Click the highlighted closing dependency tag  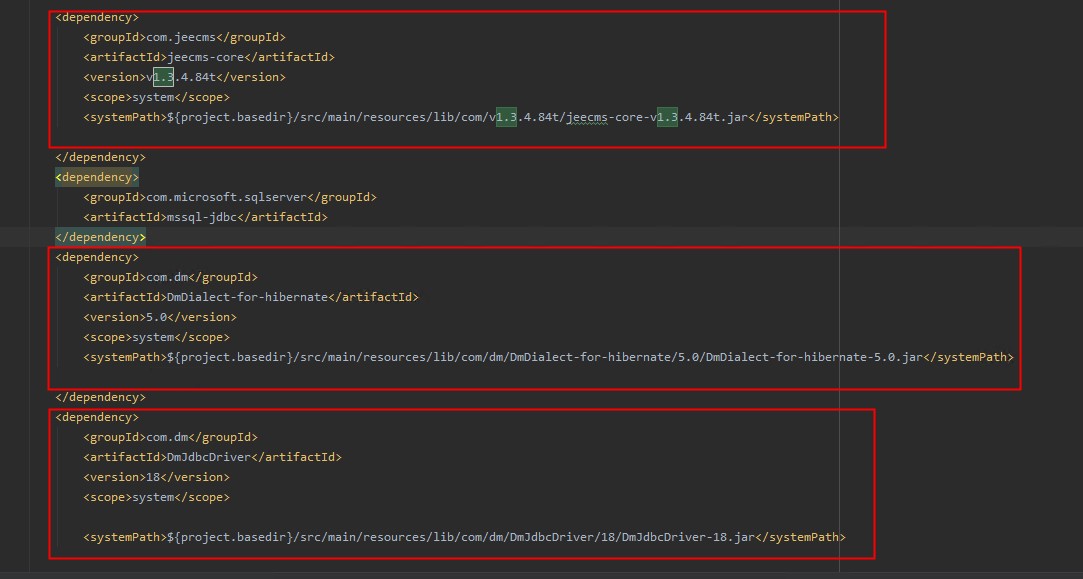tap(100, 237)
